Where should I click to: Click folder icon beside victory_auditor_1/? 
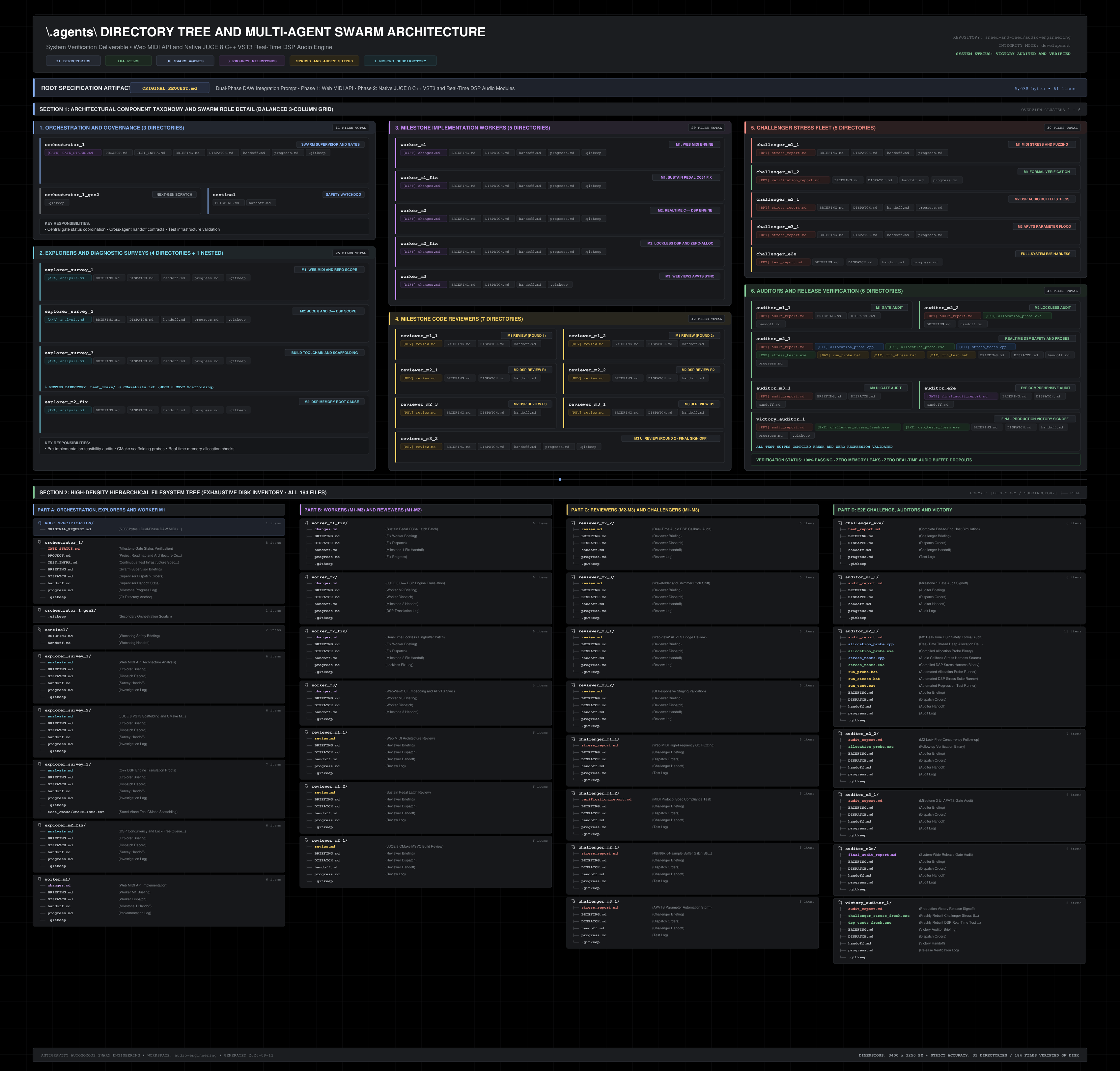[840, 903]
